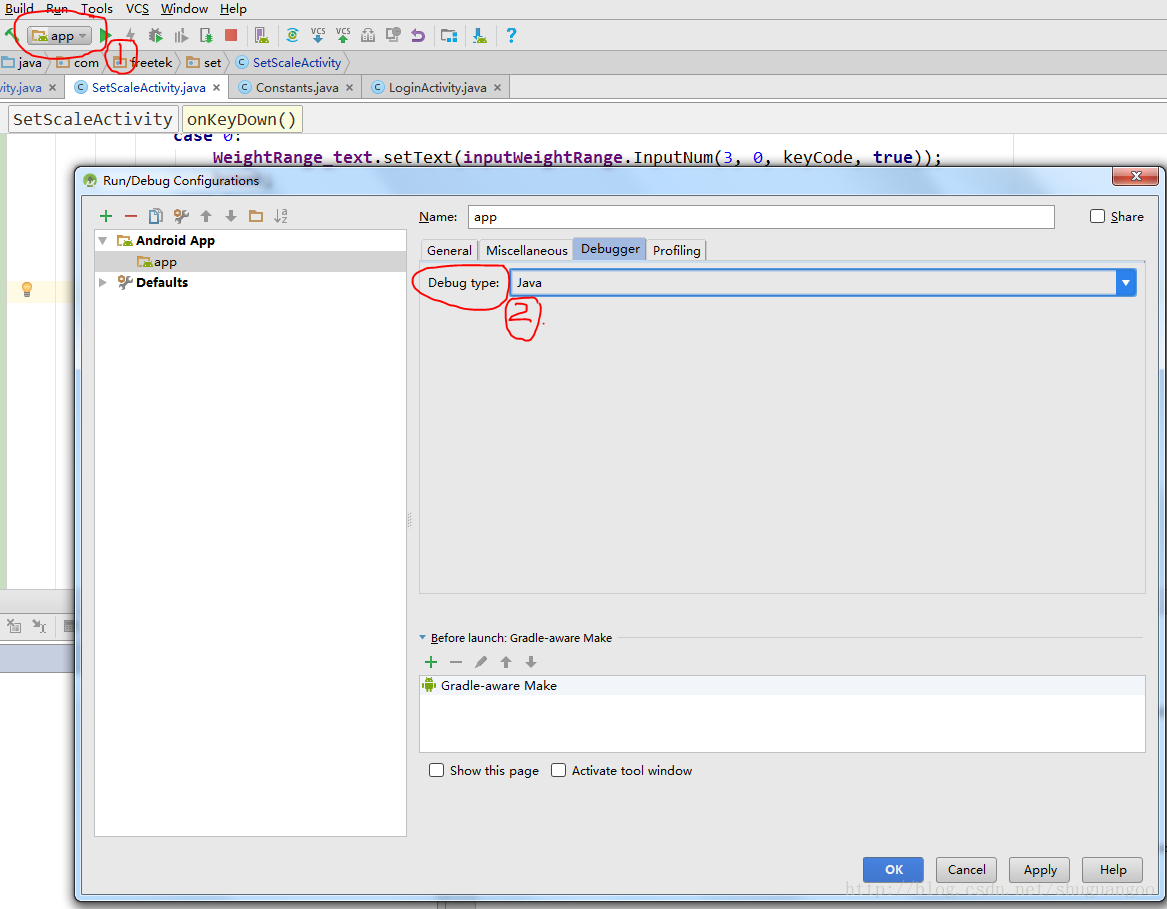Collapse the Before launch section triangle

[x=423, y=637]
